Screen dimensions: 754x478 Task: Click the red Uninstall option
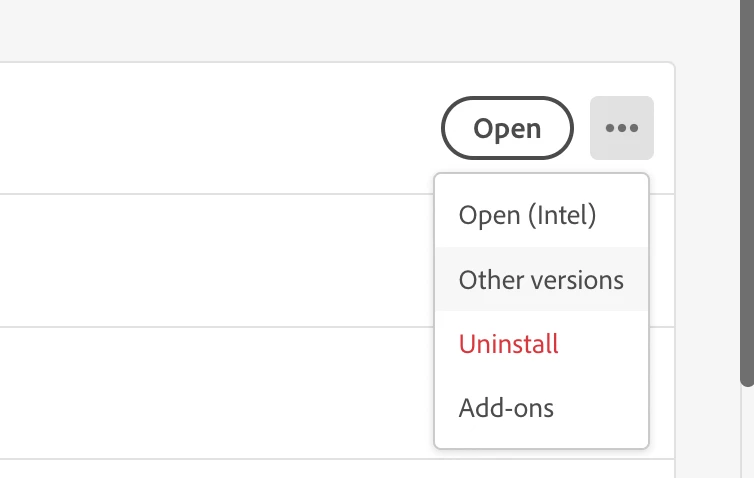point(508,344)
